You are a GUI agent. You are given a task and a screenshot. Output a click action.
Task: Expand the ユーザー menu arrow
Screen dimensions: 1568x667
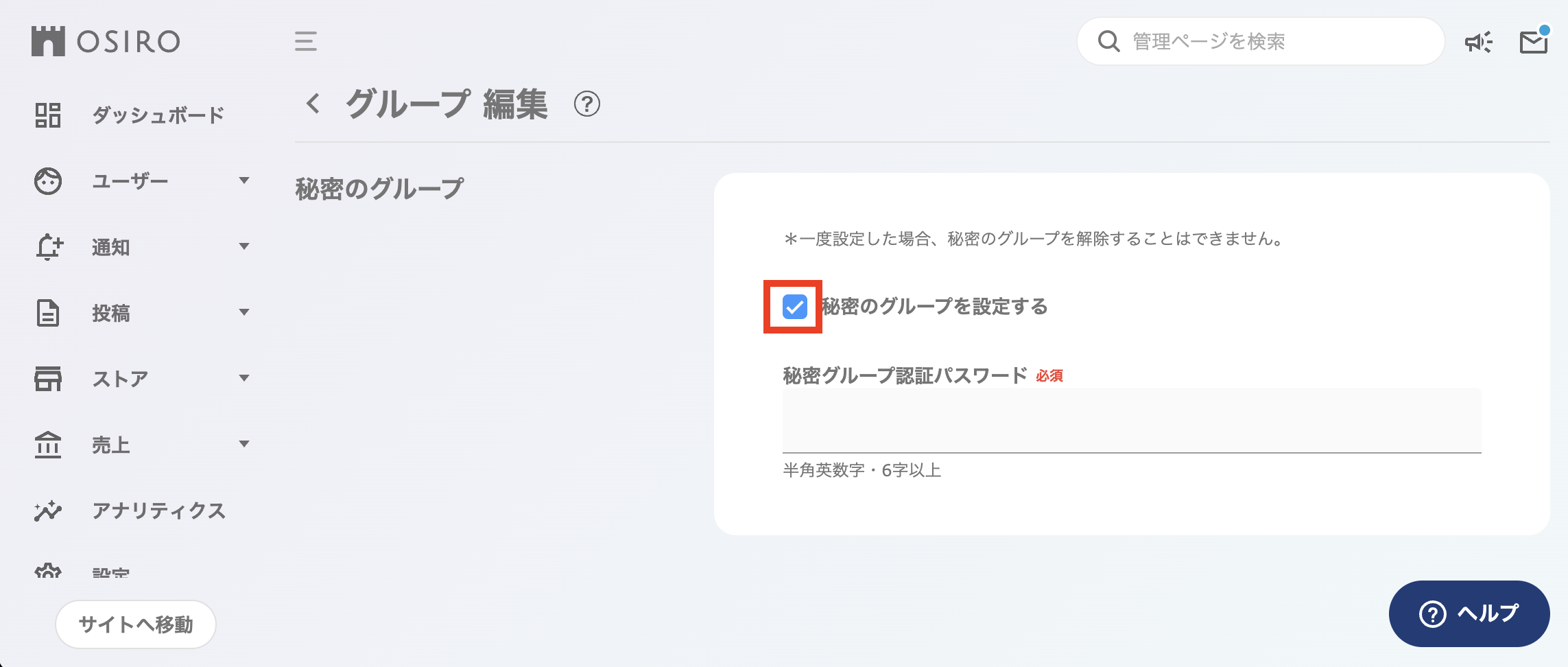pos(244,180)
